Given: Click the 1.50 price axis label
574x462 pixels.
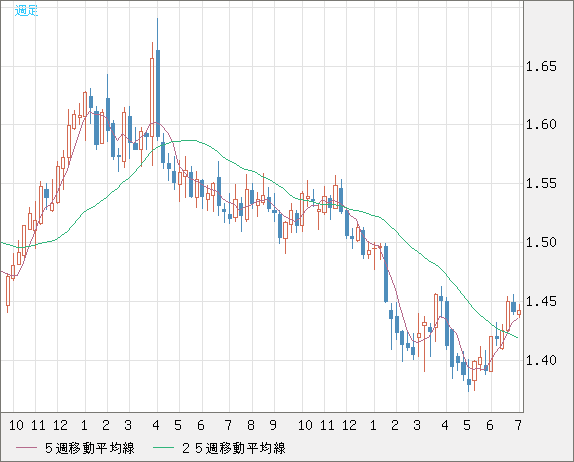Looking at the screenshot, I should click(x=541, y=242).
